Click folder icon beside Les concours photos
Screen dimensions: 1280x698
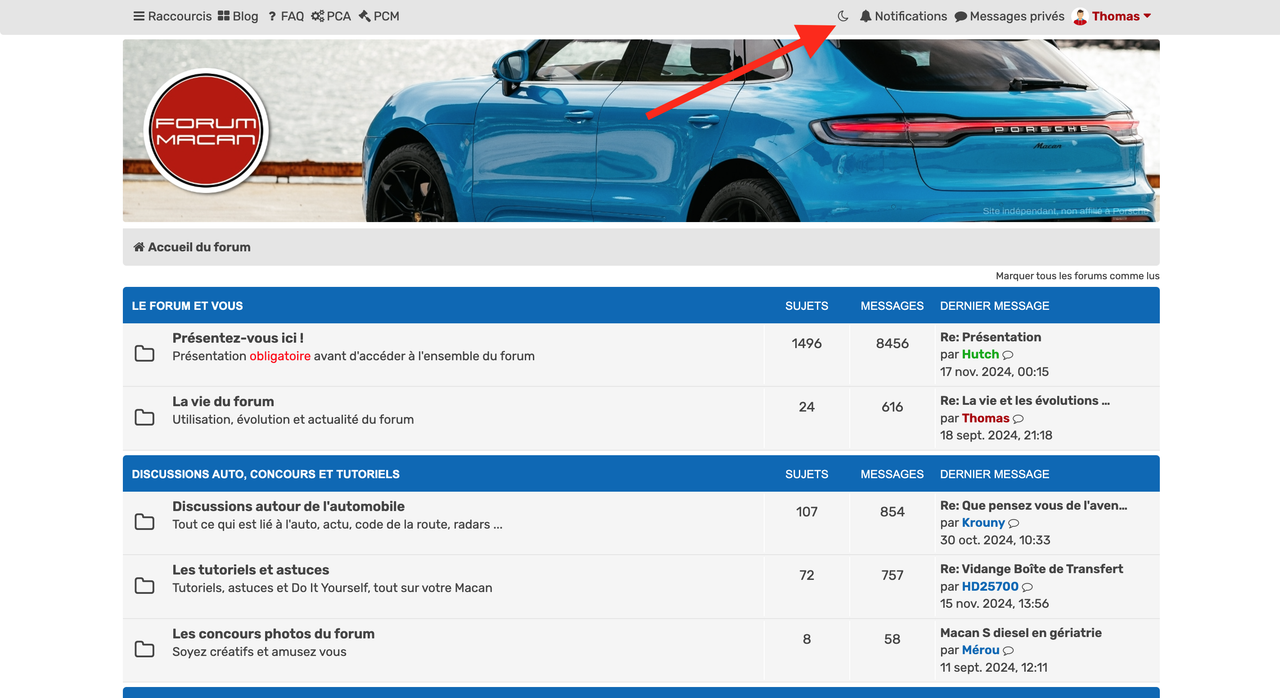145,650
